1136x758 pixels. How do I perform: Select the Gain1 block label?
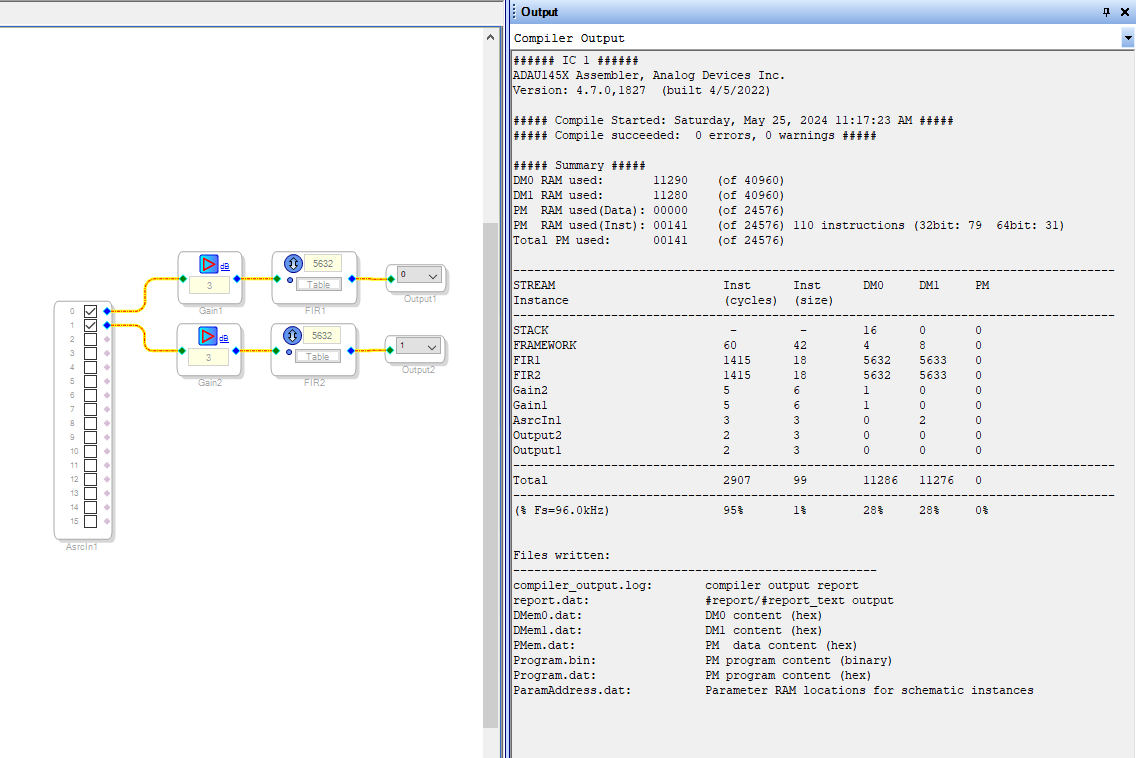point(211,311)
